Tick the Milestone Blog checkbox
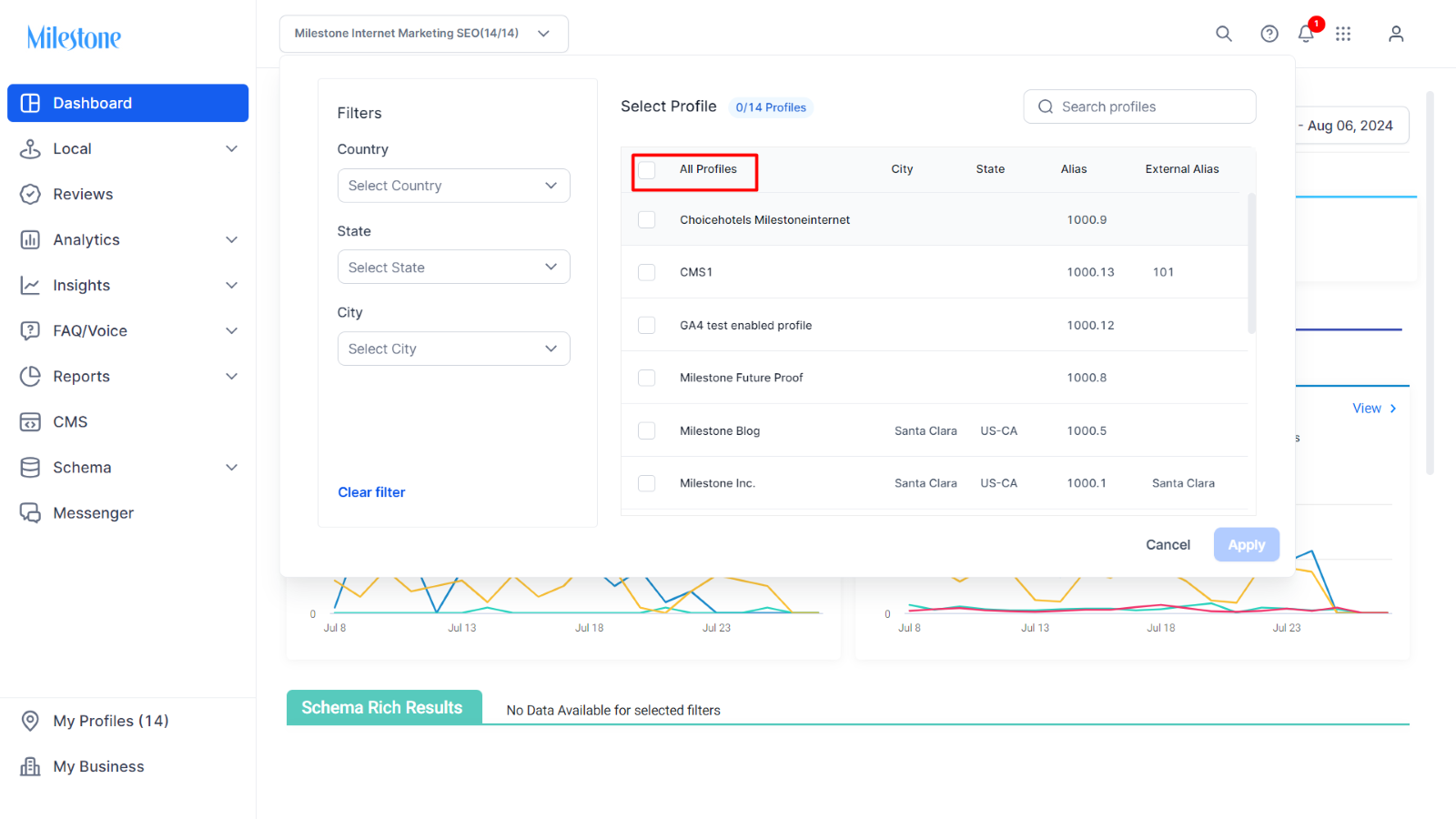Image resolution: width=1456 pixels, height=819 pixels. click(x=647, y=430)
